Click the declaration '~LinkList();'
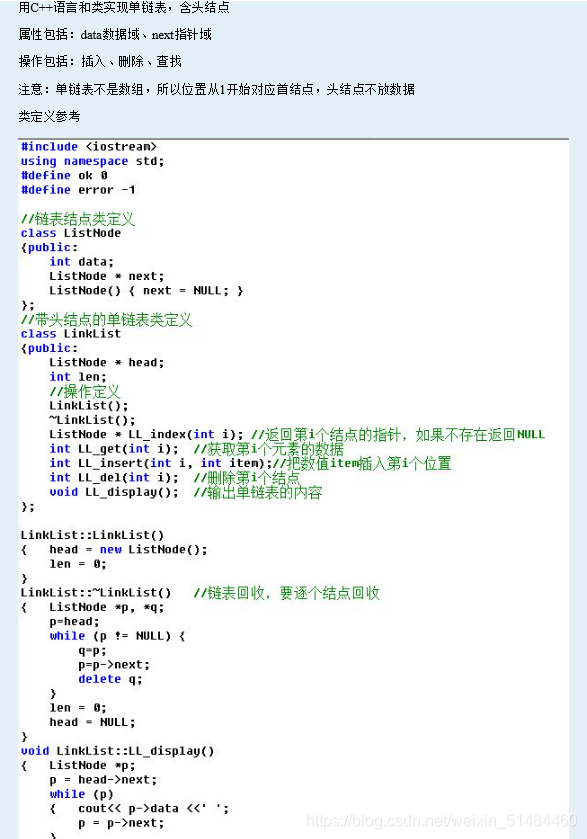587x839 pixels. (92, 420)
